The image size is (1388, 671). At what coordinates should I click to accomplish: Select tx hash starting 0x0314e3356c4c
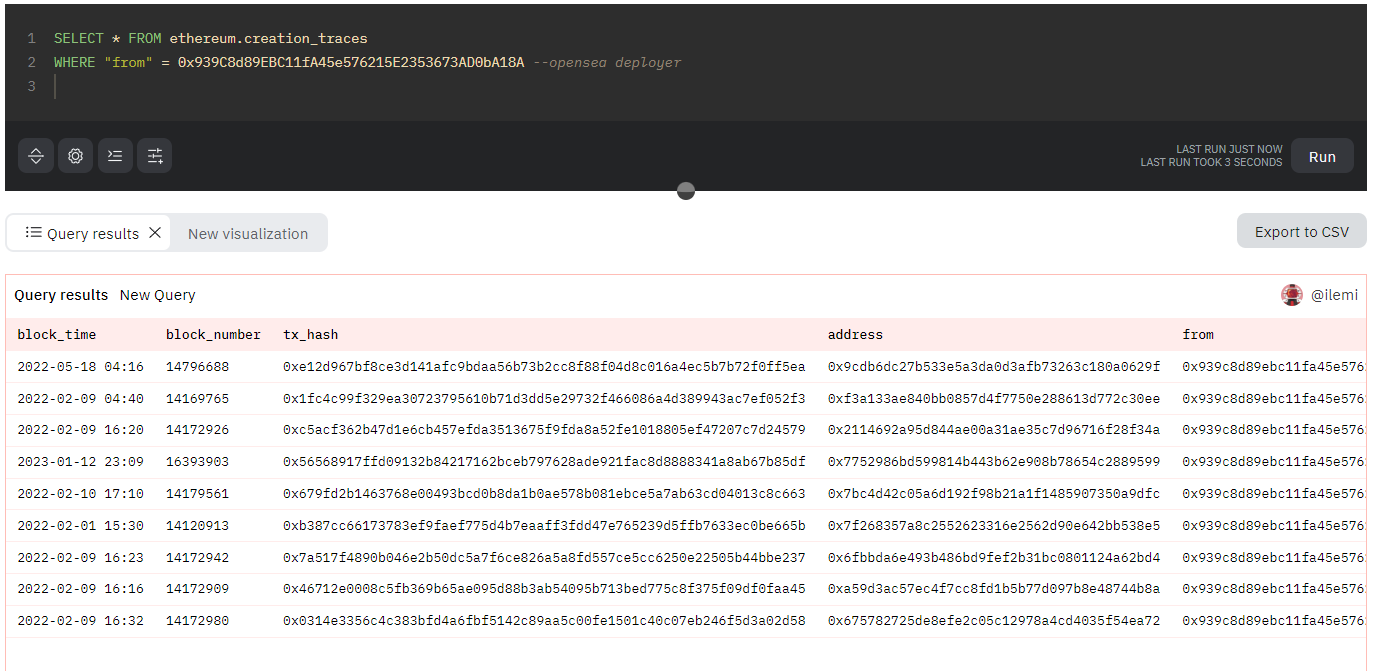coord(544,621)
